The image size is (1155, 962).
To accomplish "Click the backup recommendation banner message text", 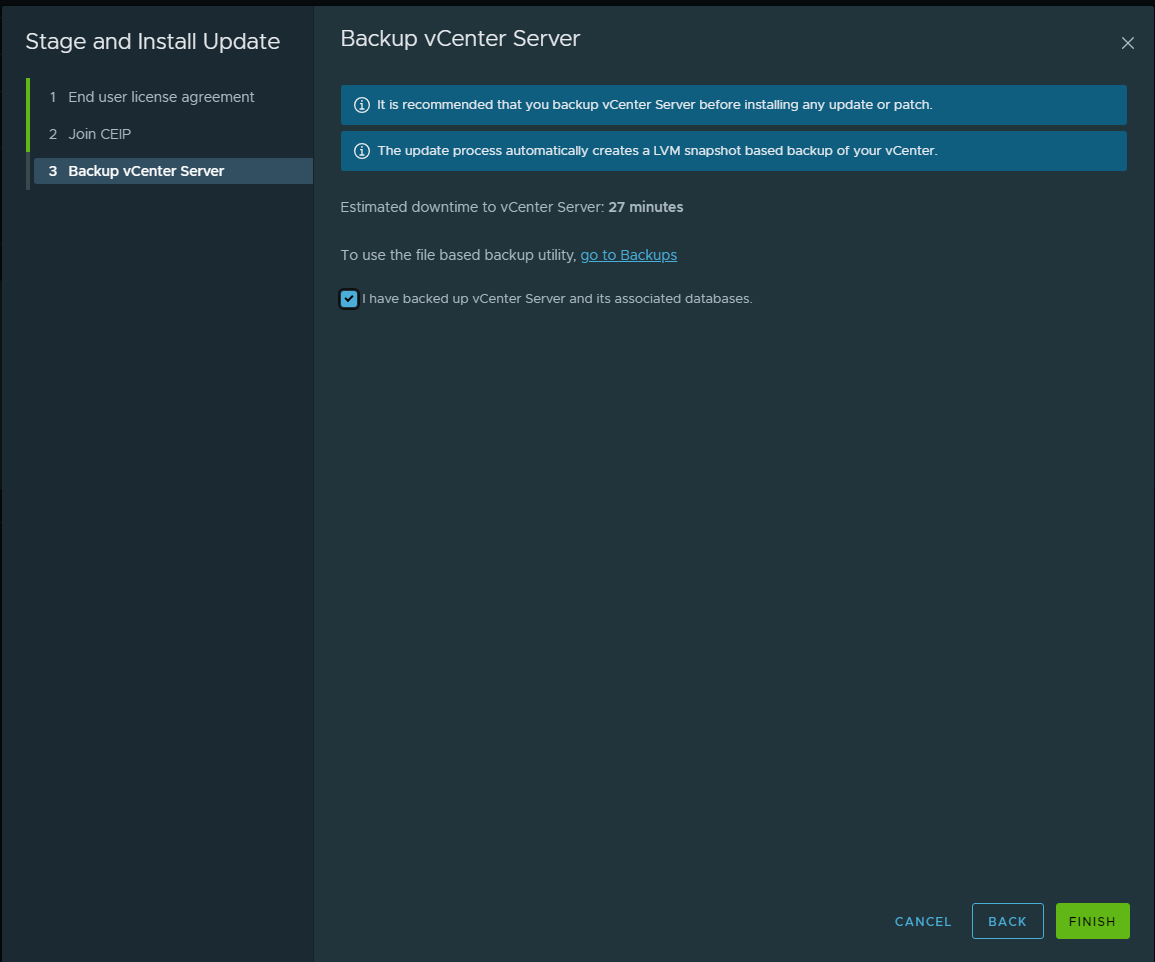I will click(654, 105).
